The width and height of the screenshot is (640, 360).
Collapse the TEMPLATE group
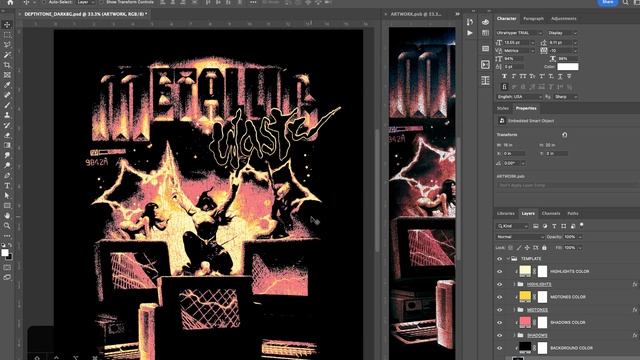(x=508, y=259)
